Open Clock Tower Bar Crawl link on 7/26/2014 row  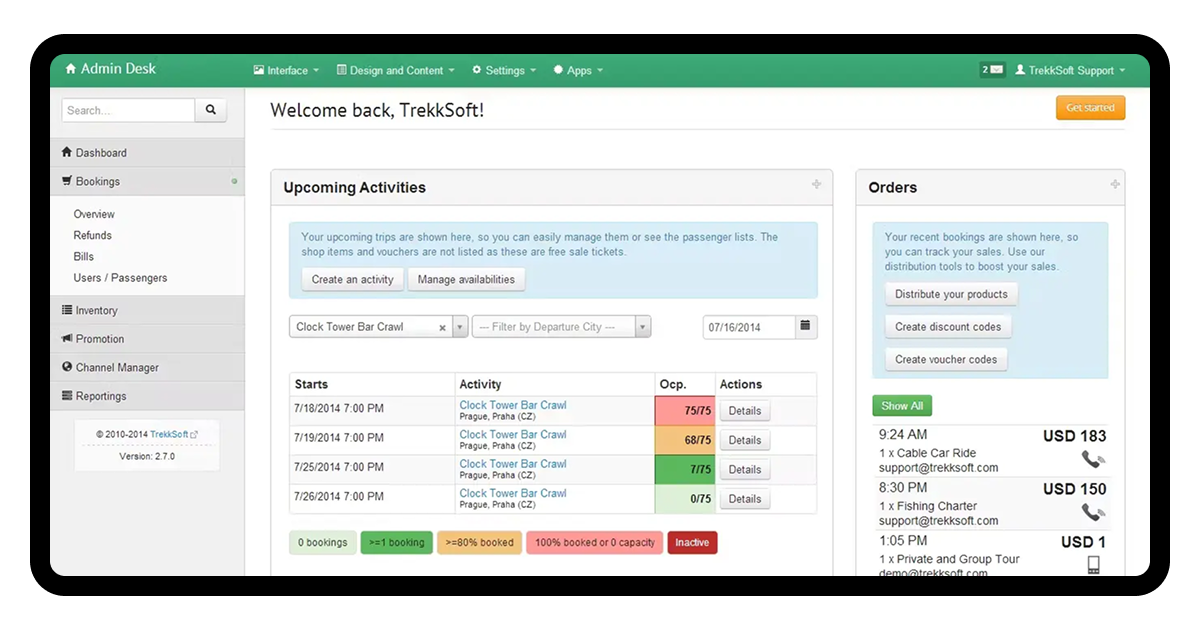pos(513,493)
